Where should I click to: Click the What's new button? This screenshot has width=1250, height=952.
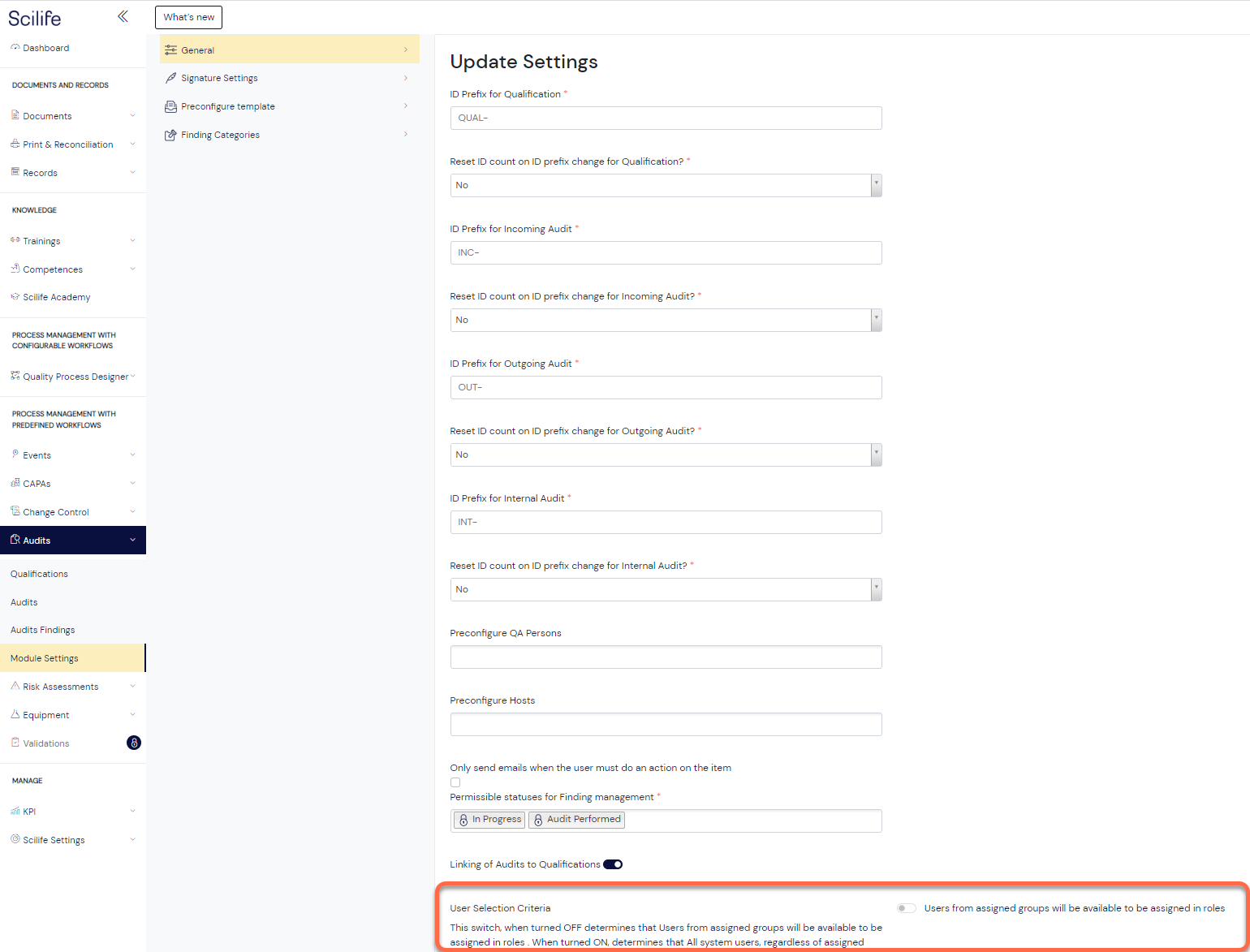coord(188,17)
